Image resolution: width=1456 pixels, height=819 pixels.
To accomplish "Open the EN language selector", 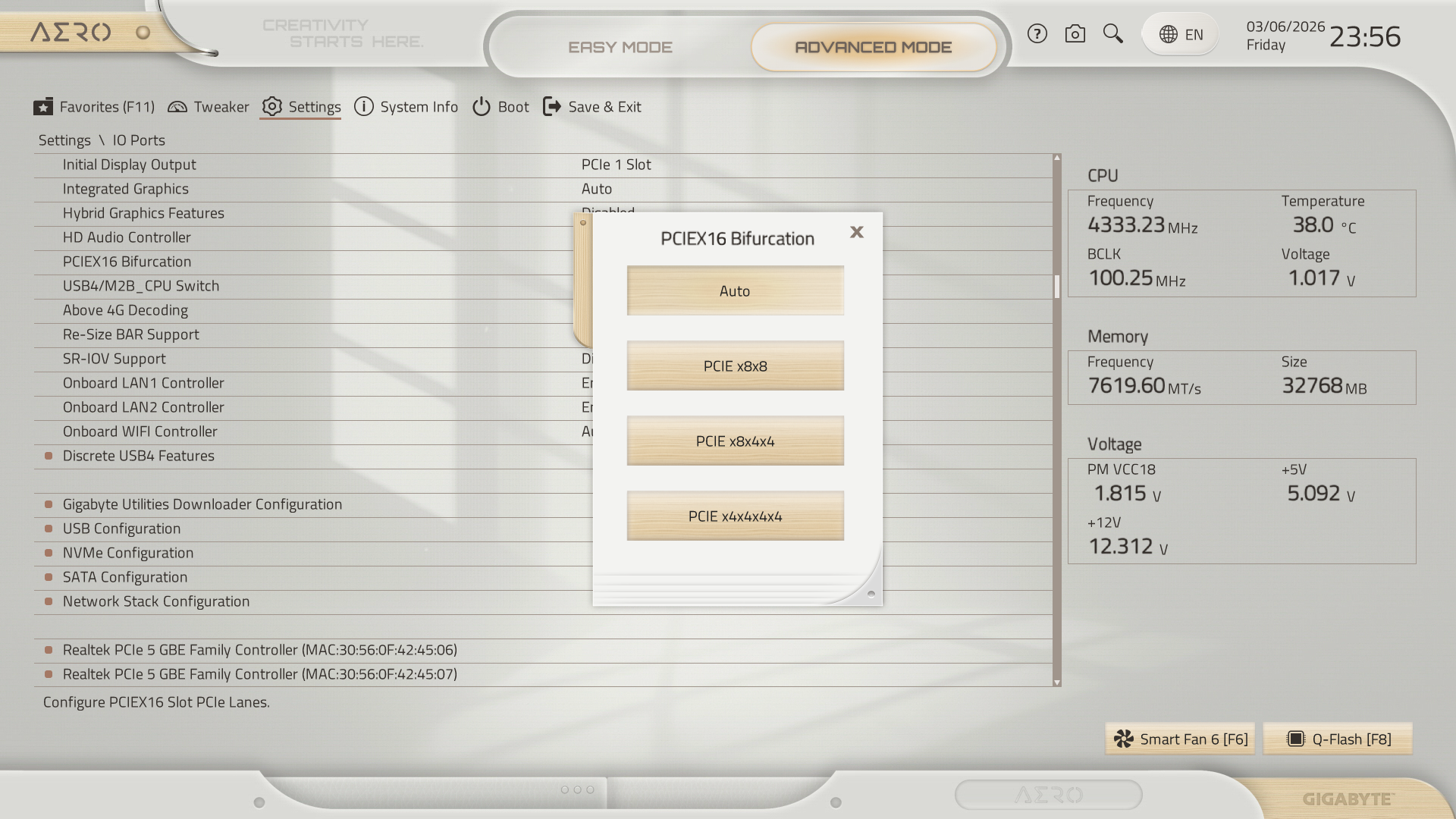I will [1180, 35].
